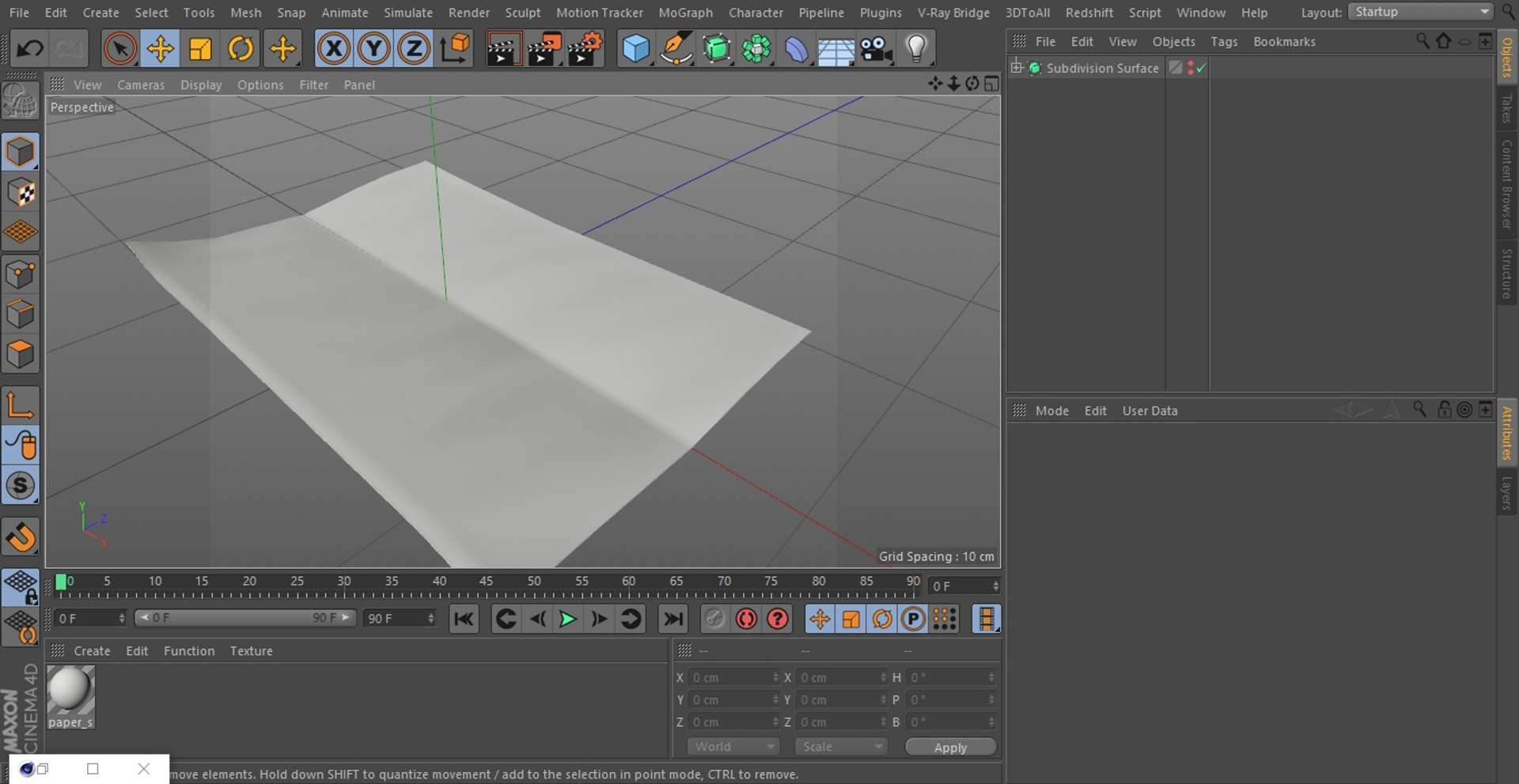Render the active view clapperboard
This screenshot has height=784, width=1519.
(503, 49)
